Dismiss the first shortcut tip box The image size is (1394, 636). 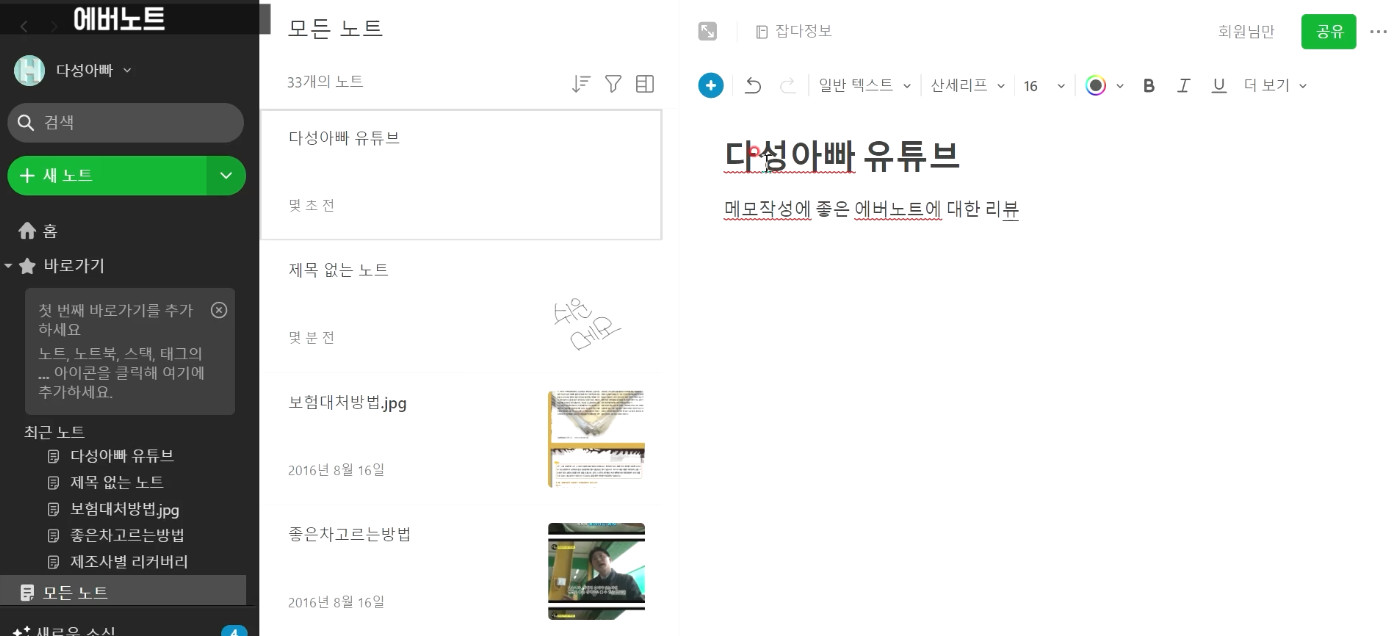pos(219,310)
